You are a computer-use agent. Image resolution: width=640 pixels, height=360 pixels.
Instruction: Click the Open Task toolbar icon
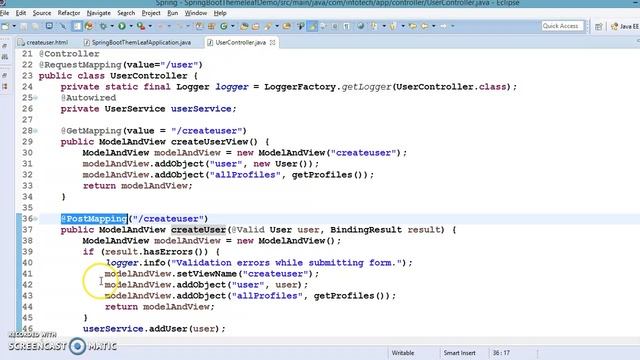pos(256,26)
